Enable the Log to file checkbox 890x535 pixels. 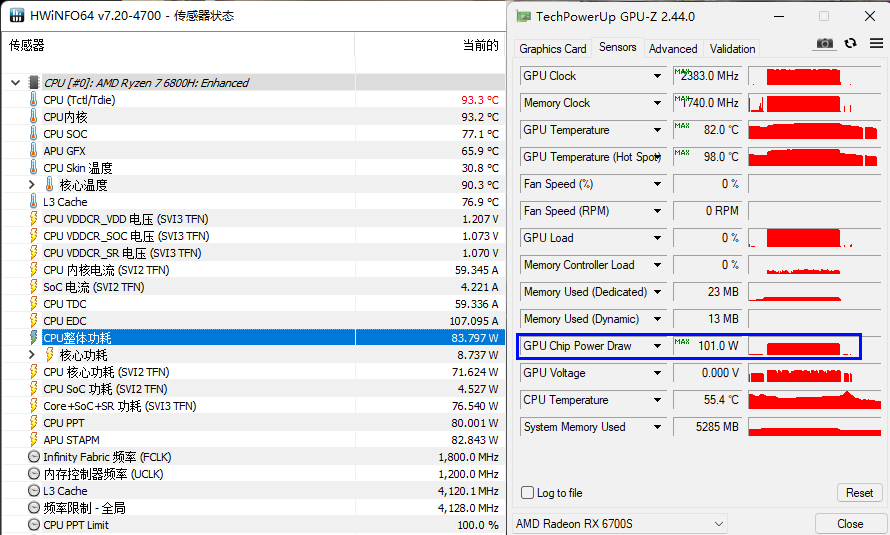coord(528,493)
